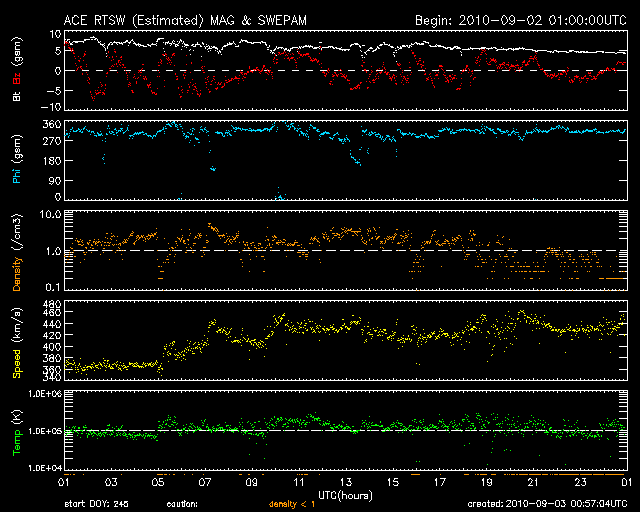Viewport: 640px width, 512px height.
Task: Click the 'UTC(hours)' x-axis label
Action: pos(345,496)
